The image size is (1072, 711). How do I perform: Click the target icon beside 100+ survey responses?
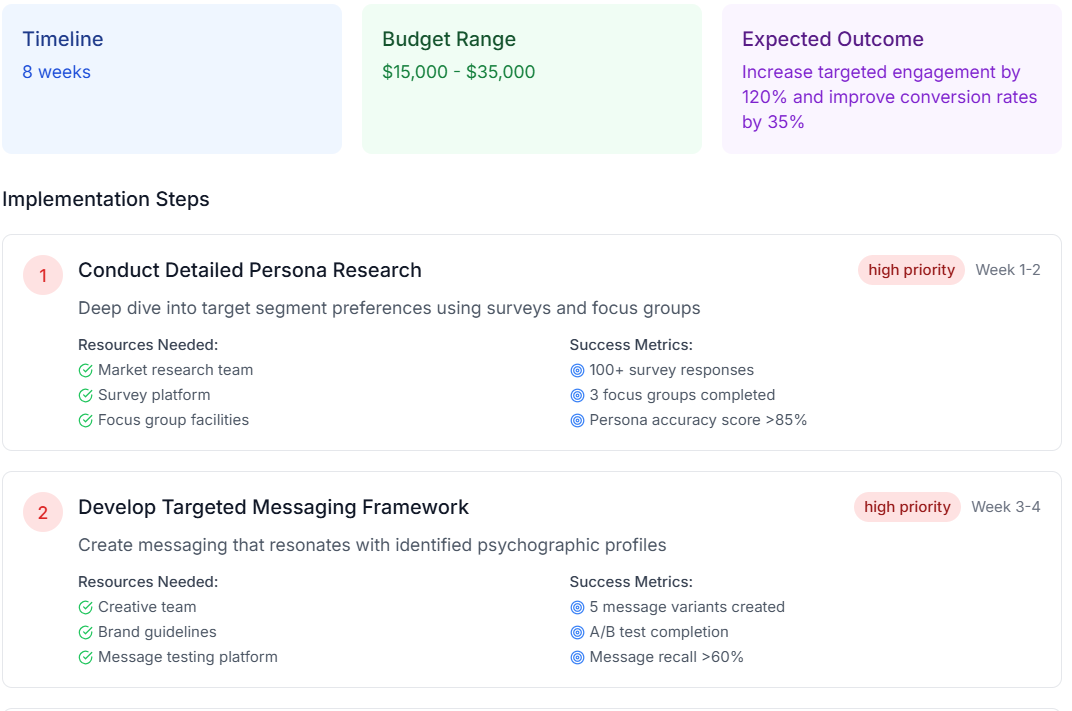tap(577, 370)
